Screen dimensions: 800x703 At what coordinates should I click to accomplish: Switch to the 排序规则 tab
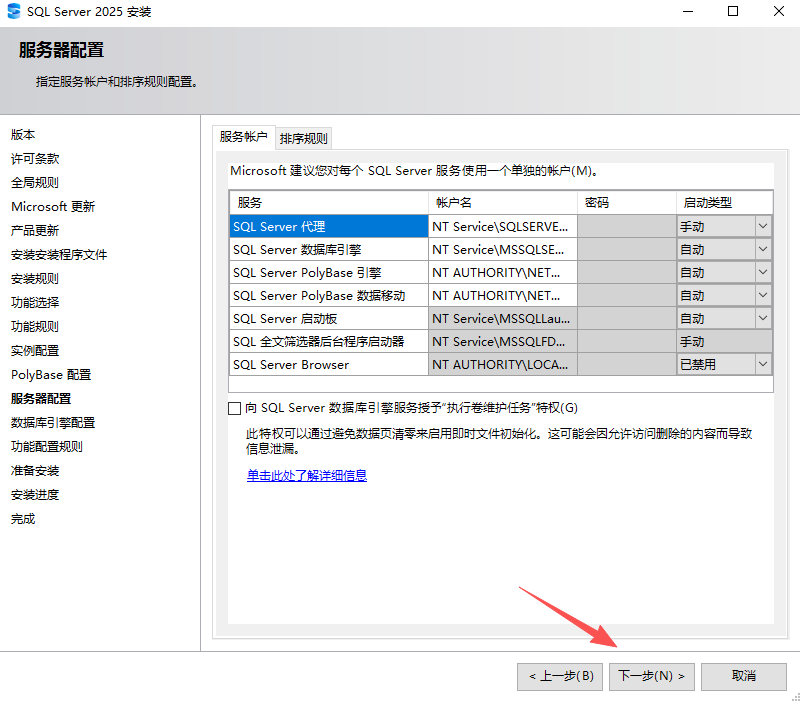click(303, 138)
